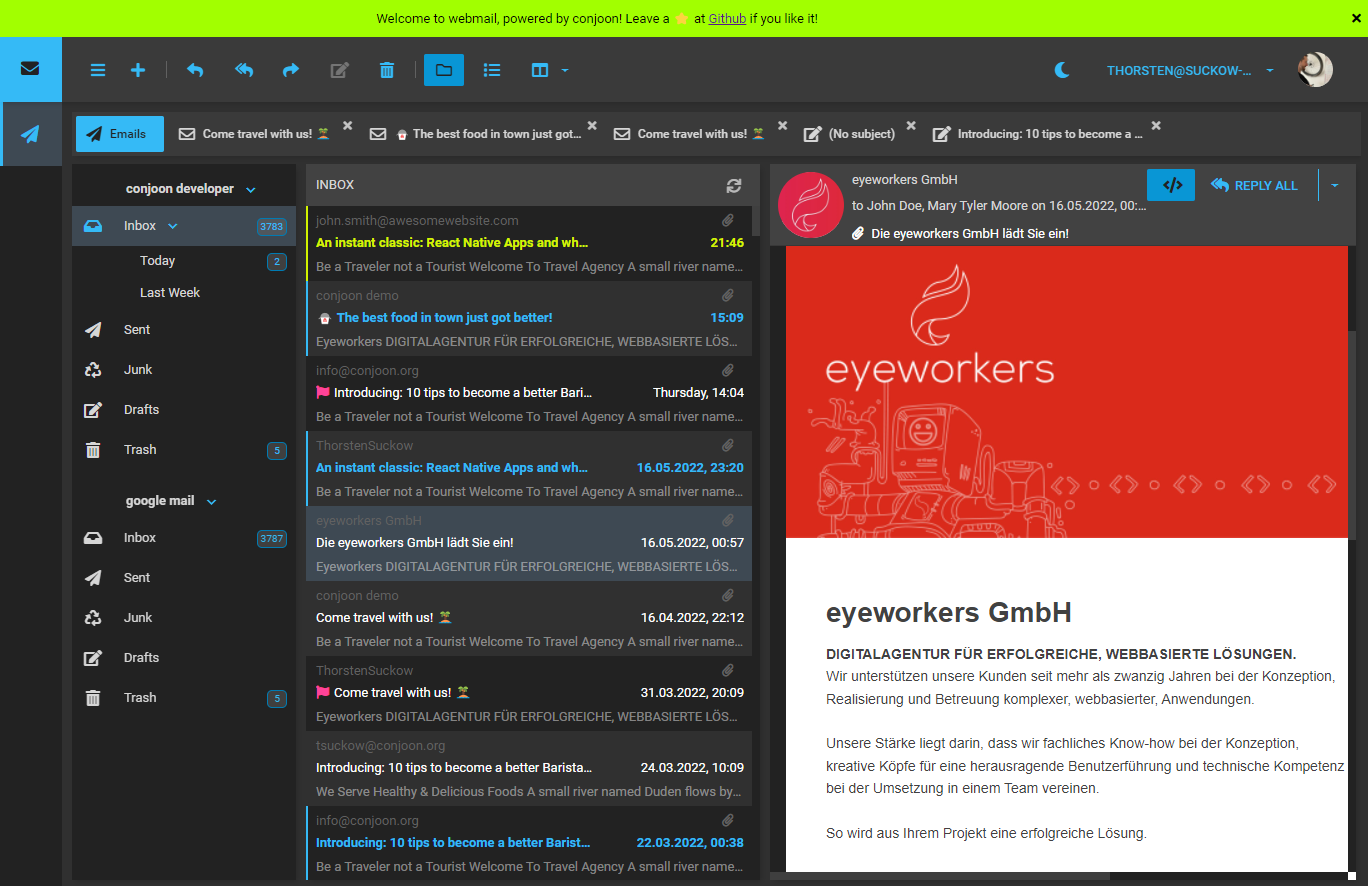
Task: Select the Last Week folder
Action: pos(184,293)
